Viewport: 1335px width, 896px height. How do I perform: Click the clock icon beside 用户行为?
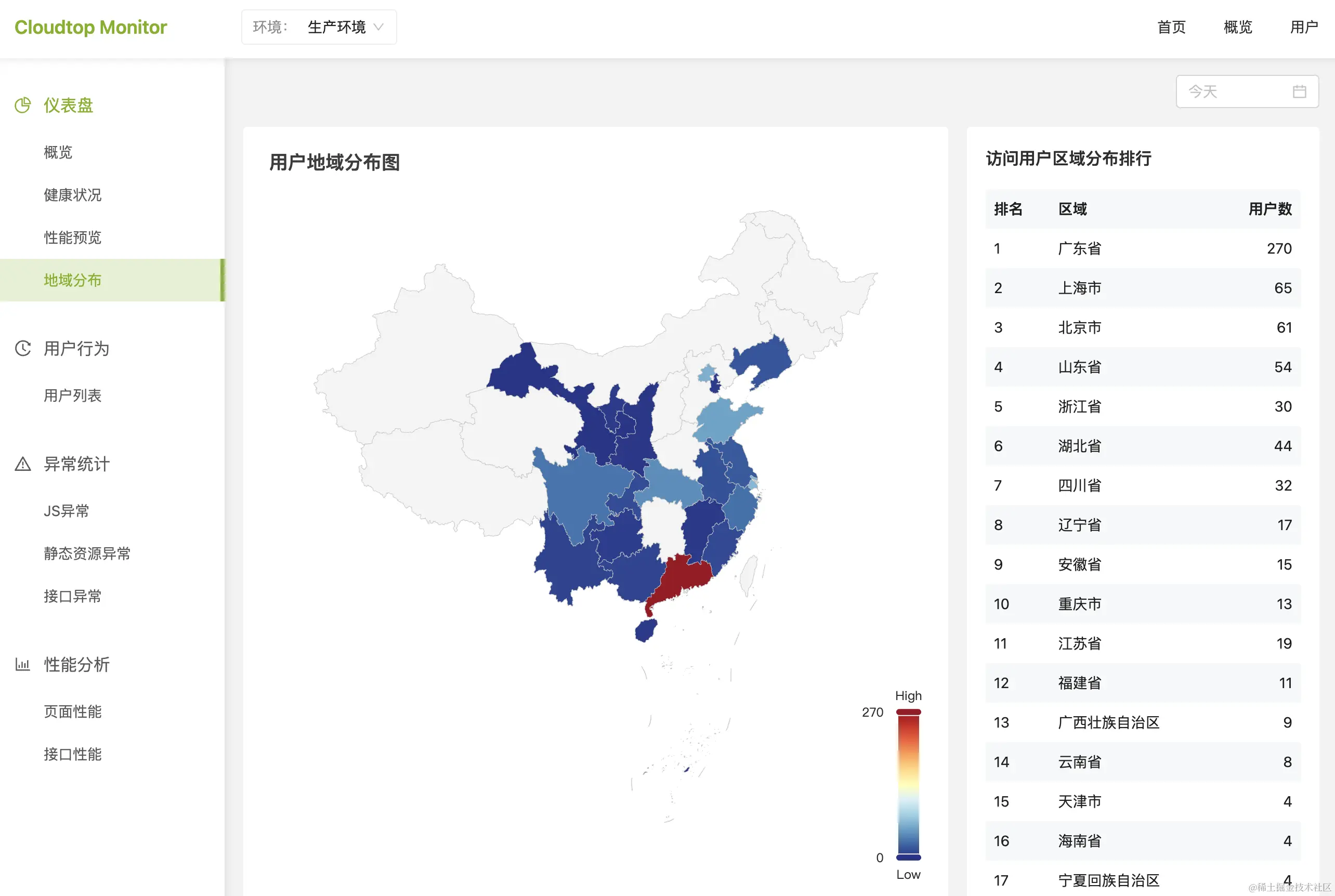pyautogui.click(x=23, y=348)
